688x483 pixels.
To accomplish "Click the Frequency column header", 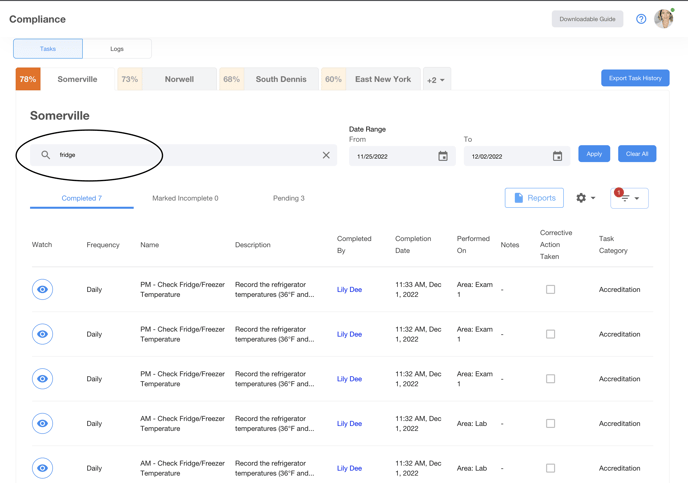I will (103, 245).
